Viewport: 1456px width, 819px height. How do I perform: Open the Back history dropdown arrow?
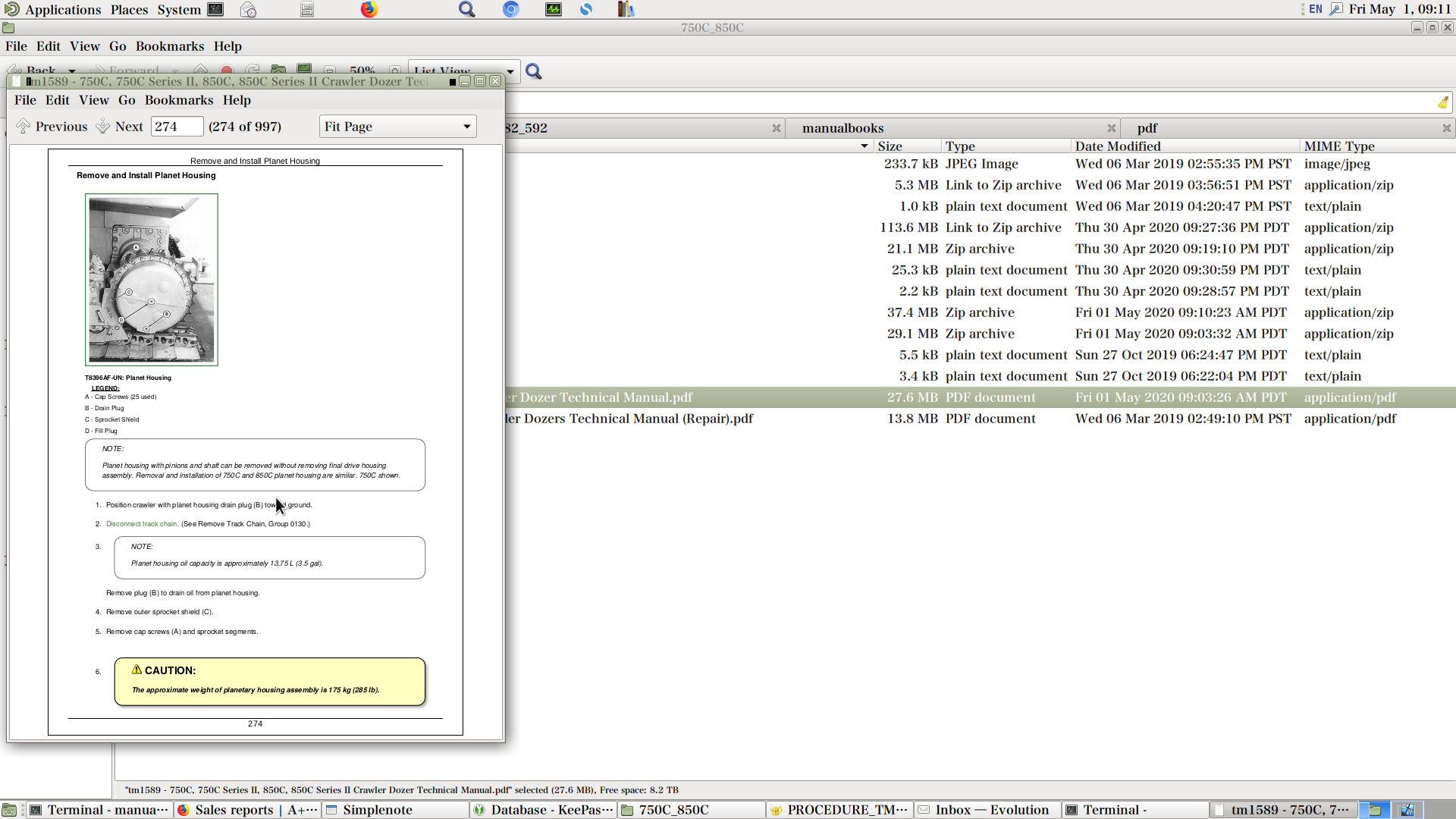72,71
